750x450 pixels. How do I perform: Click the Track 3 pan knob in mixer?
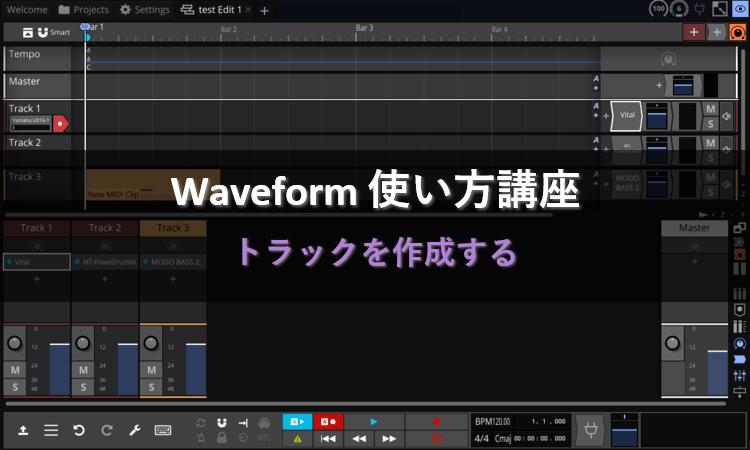151,343
